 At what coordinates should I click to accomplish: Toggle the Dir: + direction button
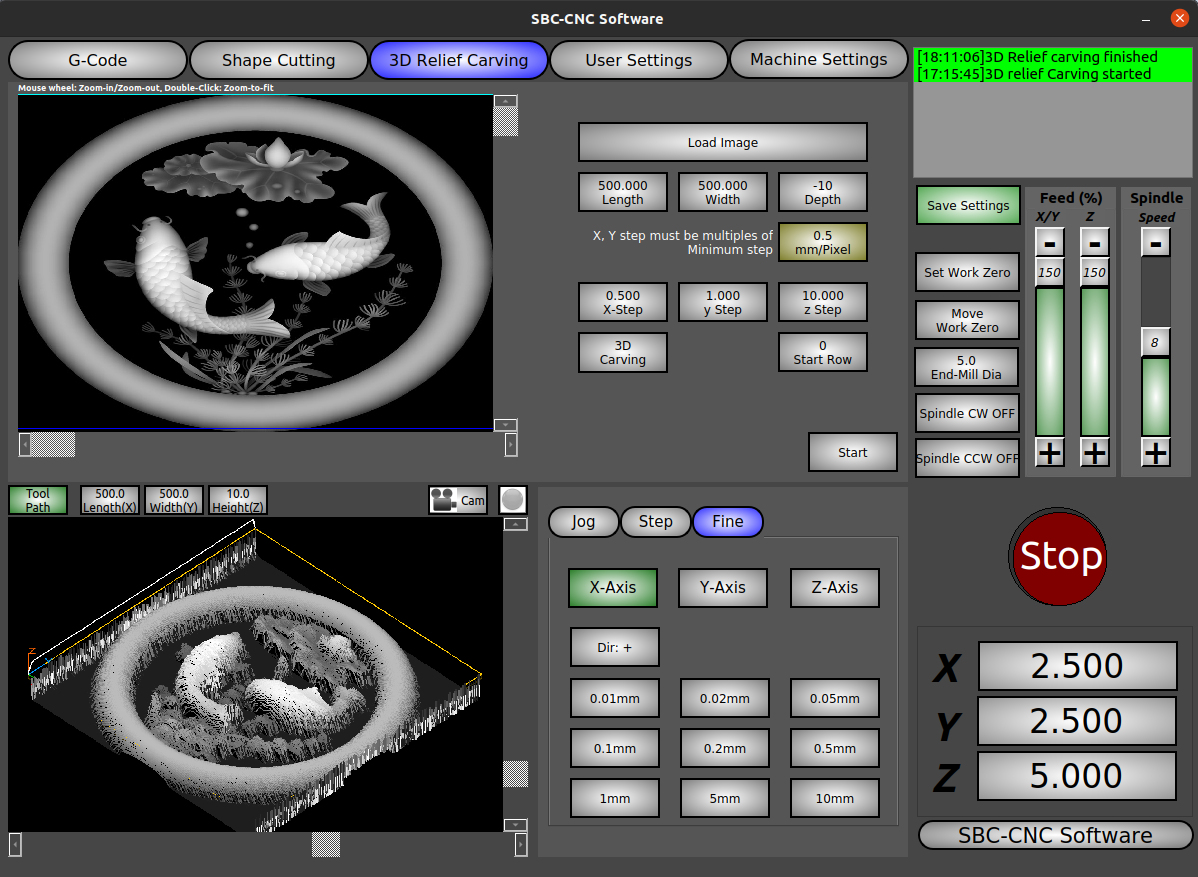pyautogui.click(x=615, y=647)
